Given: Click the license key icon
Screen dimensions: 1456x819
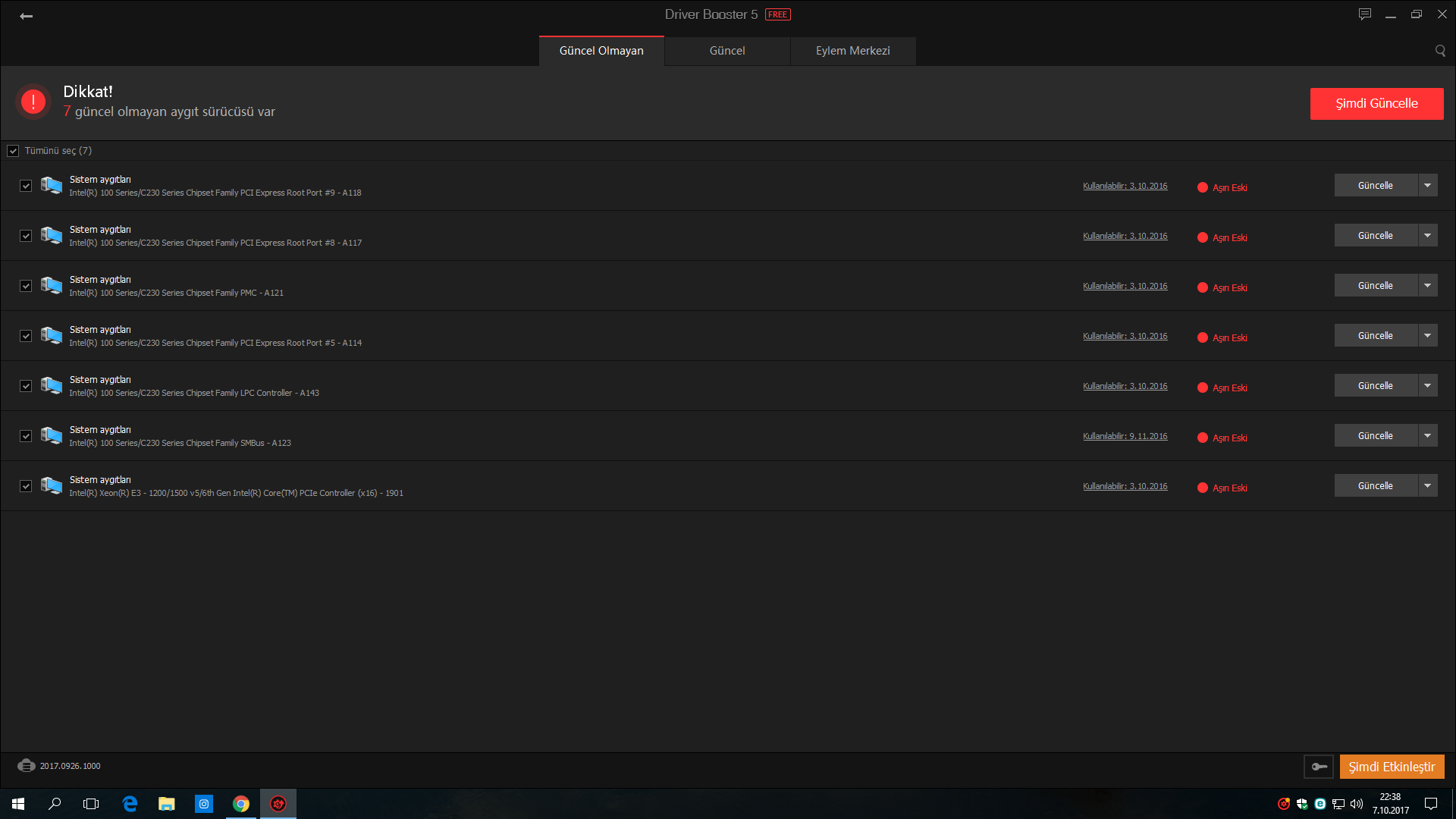Looking at the screenshot, I should point(1319,767).
